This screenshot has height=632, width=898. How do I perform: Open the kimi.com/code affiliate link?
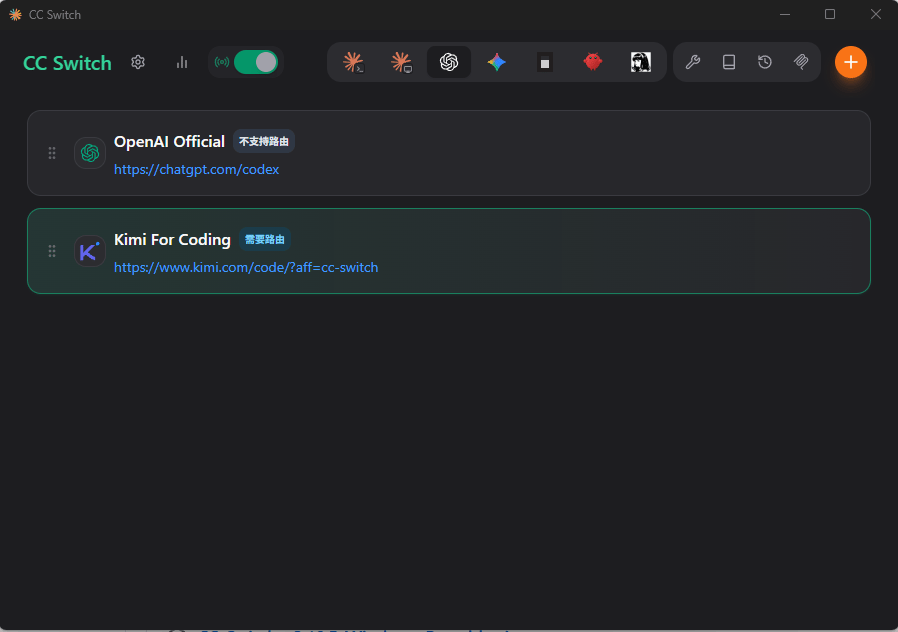[246, 267]
